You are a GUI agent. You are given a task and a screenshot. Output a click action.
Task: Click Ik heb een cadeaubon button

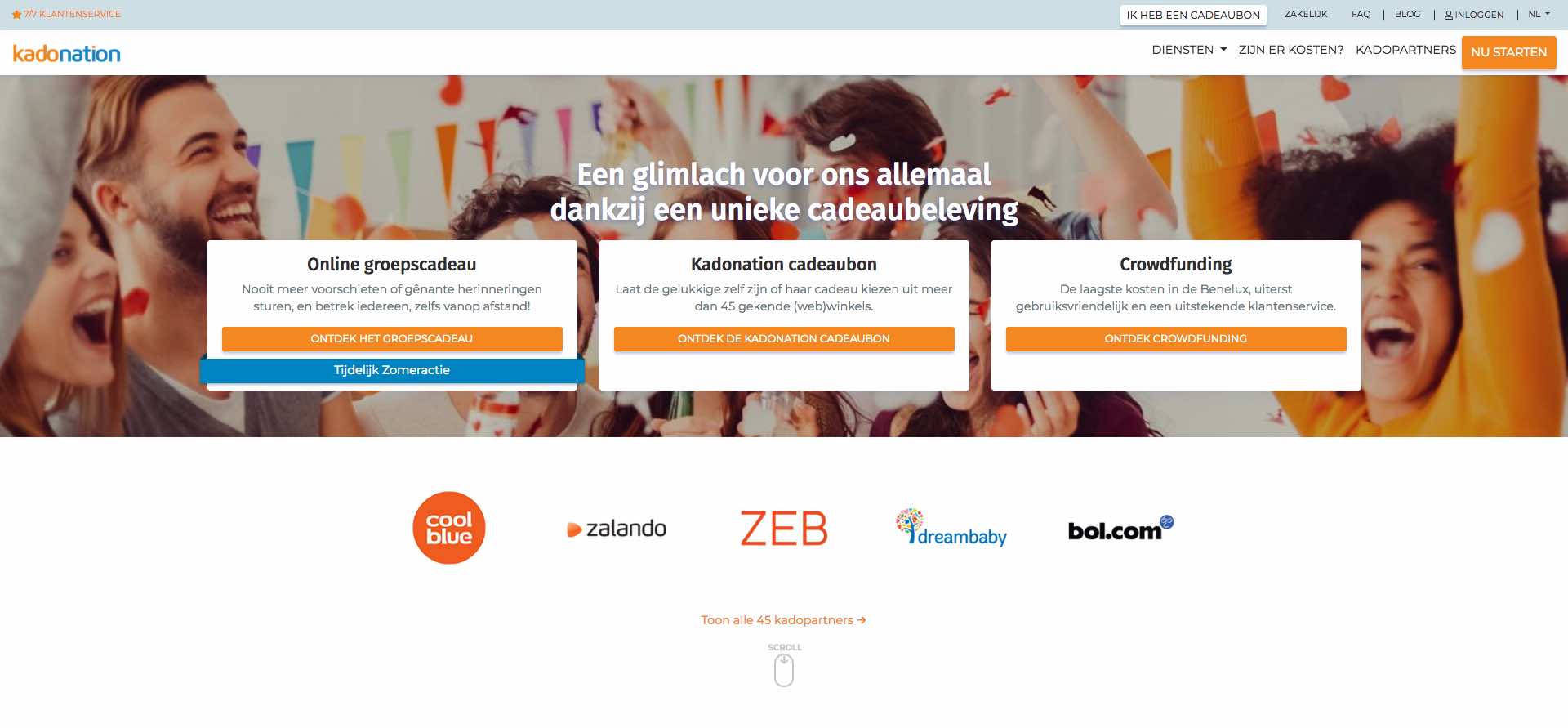click(x=1193, y=15)
